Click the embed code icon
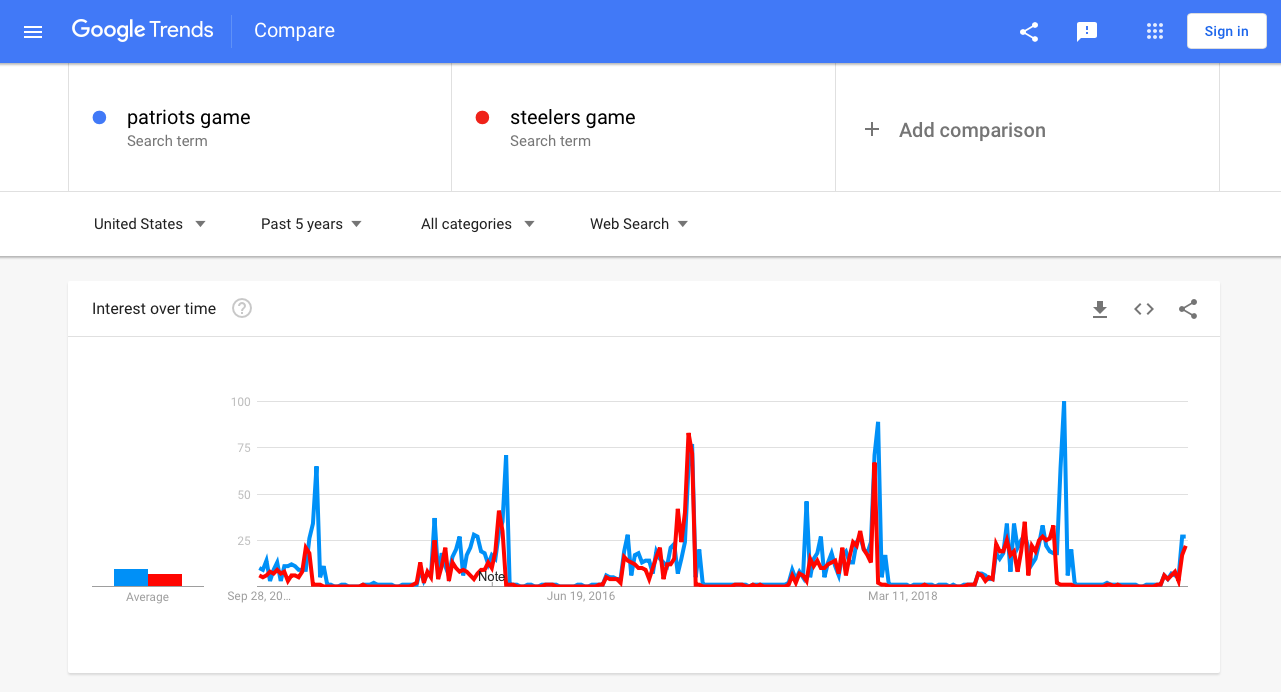This screenshot has width=1281, height=692. (x=1143, y=309)
